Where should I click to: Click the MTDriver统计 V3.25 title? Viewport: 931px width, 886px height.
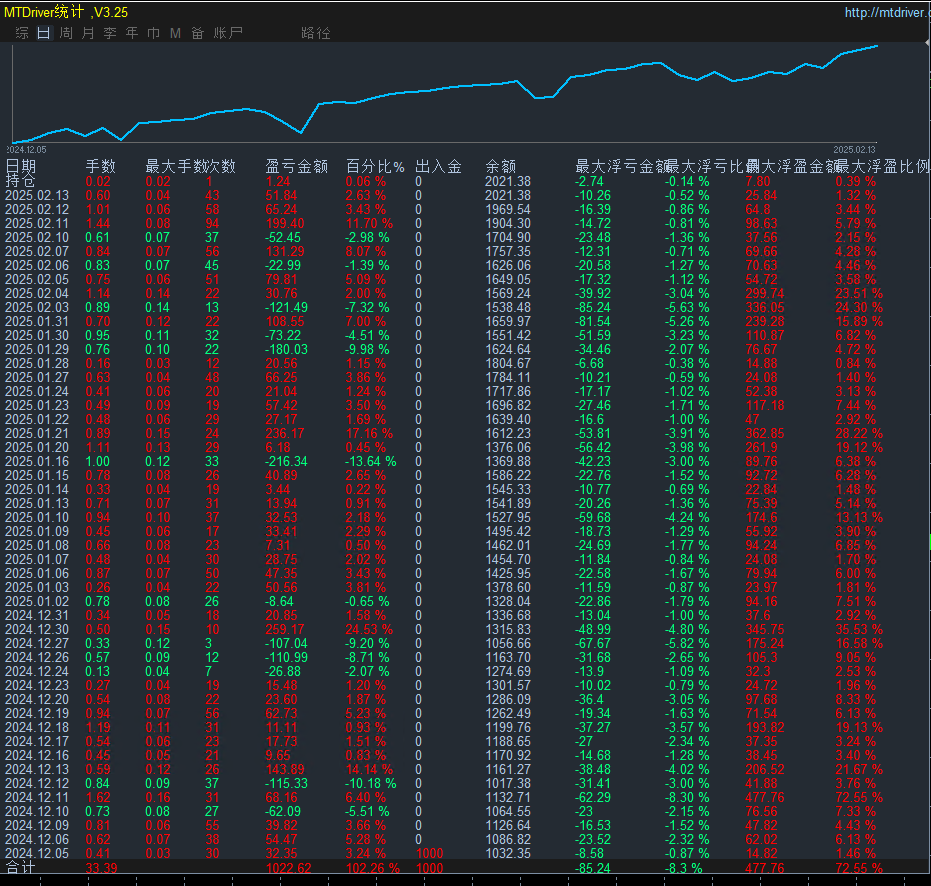(66, 12)
